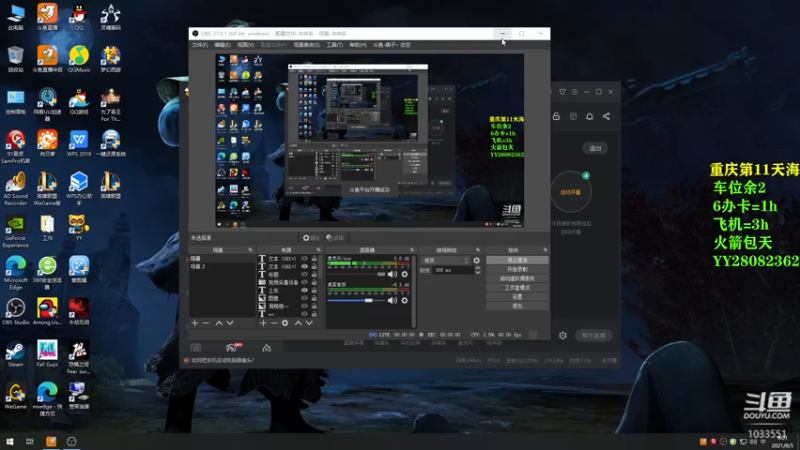Toggle the lock of the 图像 source
The width and height of the screenshot is (800, 450).
coord(314,298)
